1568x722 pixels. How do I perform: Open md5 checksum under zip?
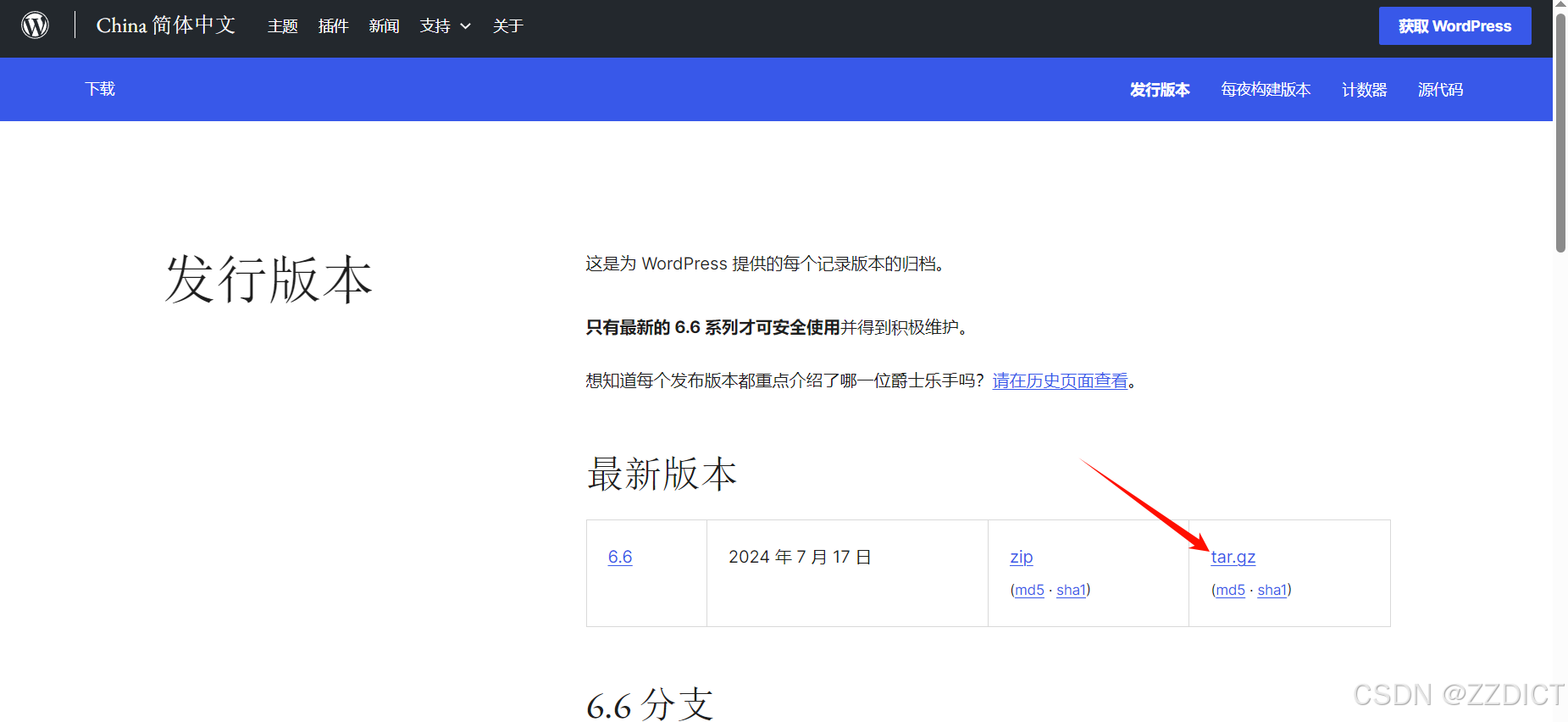[x=1030, y=590]
